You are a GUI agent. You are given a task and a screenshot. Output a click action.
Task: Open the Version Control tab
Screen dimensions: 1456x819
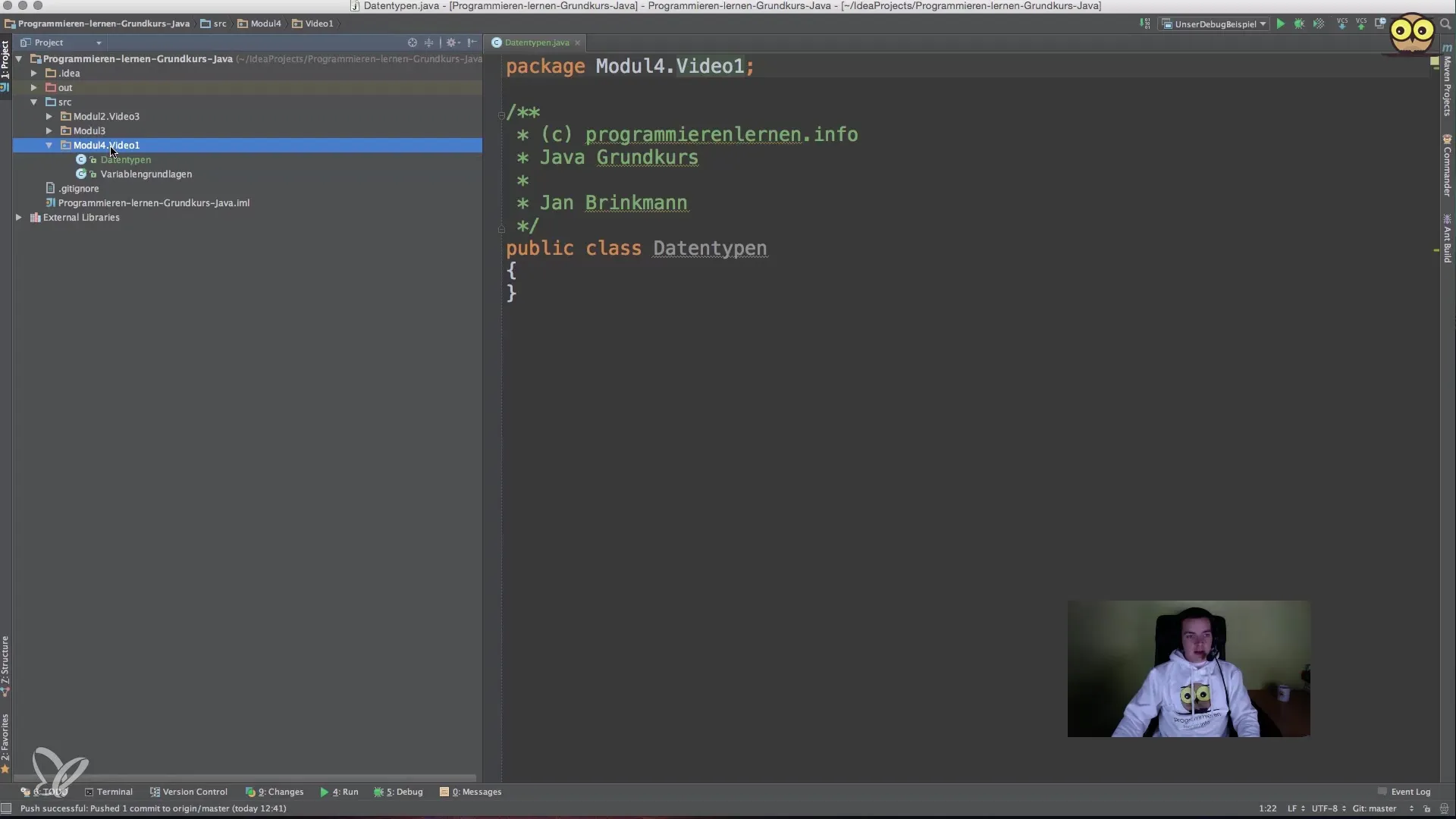pyautogui.click(x=189, y=792)
